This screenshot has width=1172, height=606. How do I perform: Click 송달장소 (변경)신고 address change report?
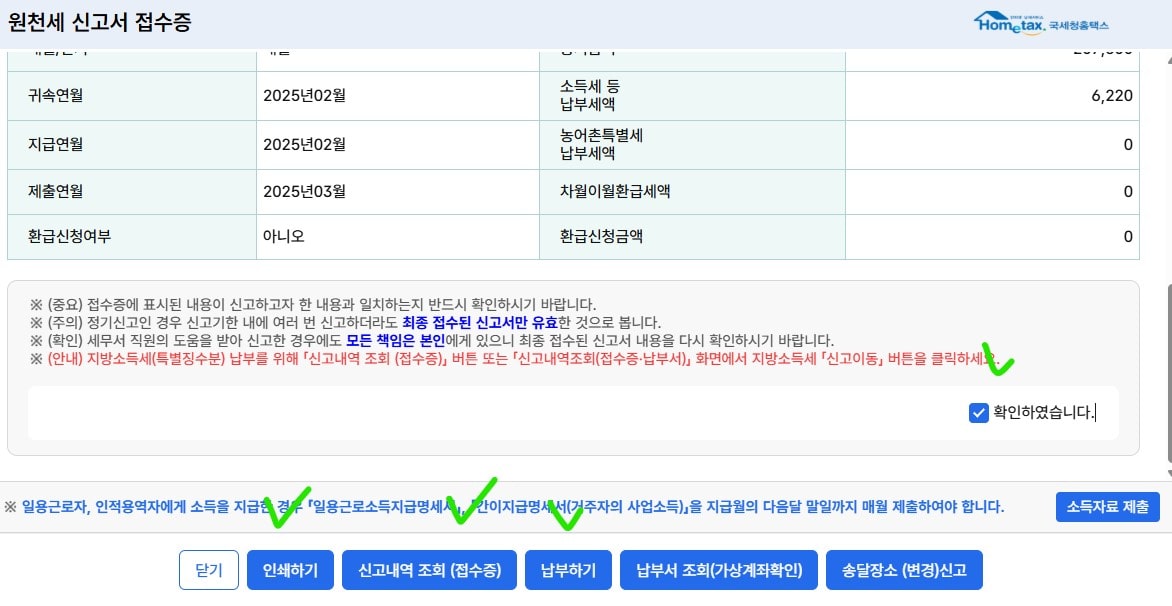click(x=903, y=569)
